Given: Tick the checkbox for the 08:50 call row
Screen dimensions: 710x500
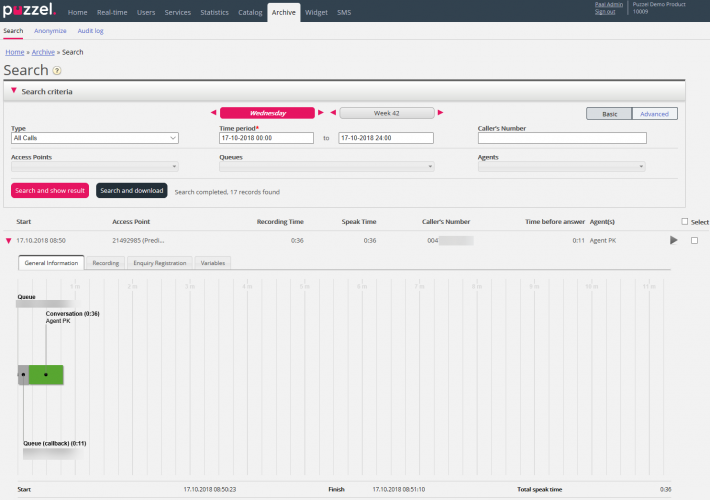Looking at the screenshot, I should [x=694, y=240].
